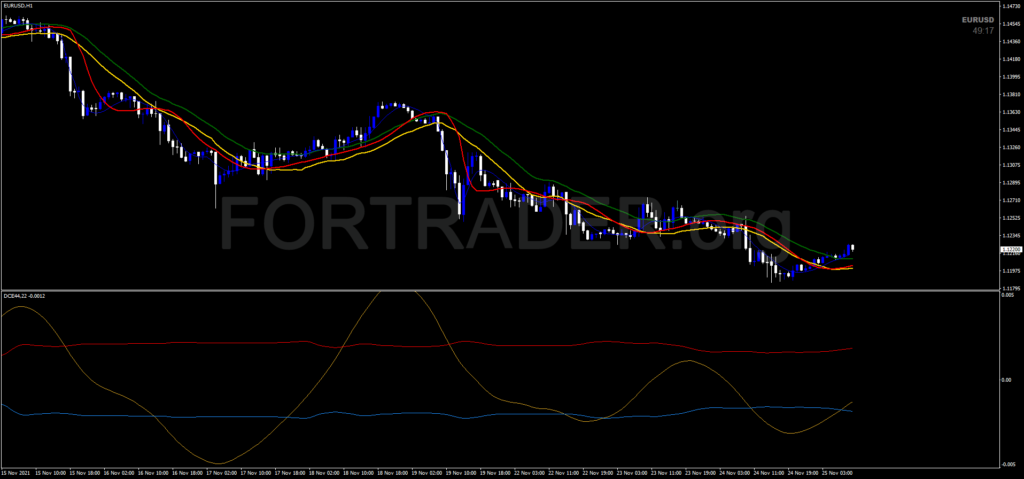The image size is (1024, 479).
Task: Click the 1.11795 level on the price scale
Action: pyautogui.click(x=1010, y=288)
